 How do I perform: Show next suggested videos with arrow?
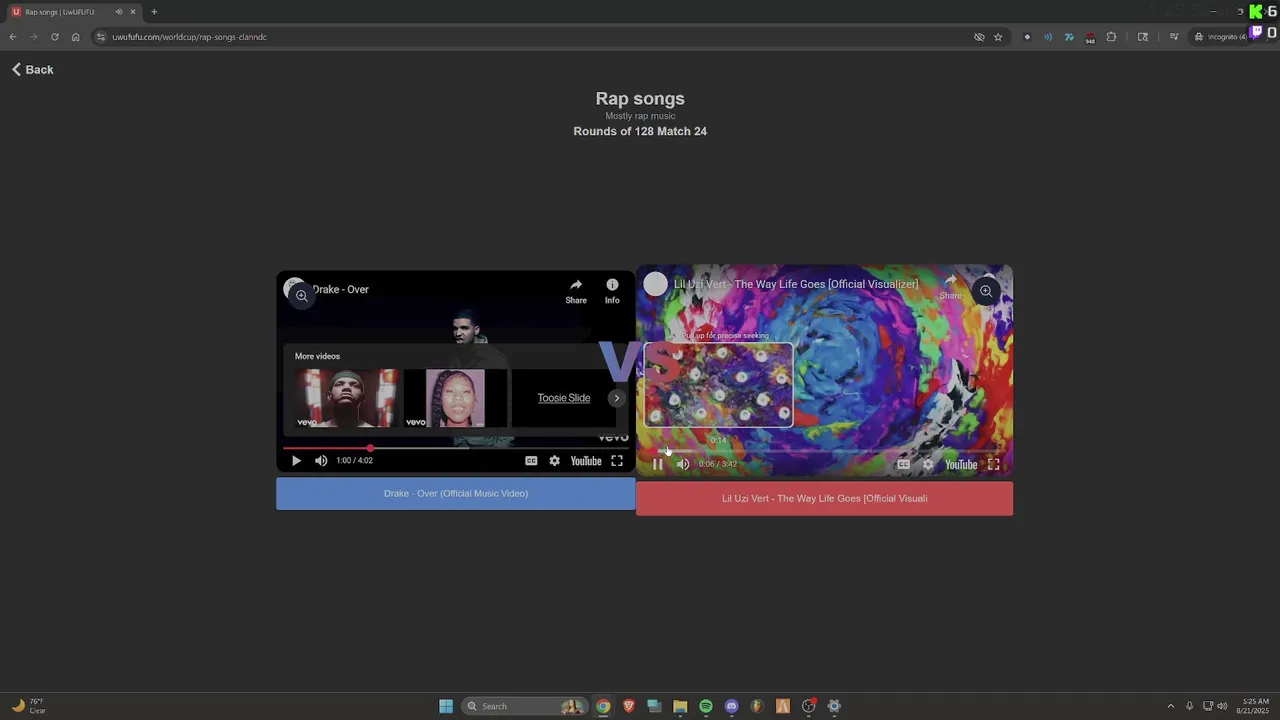coord(617,398)
